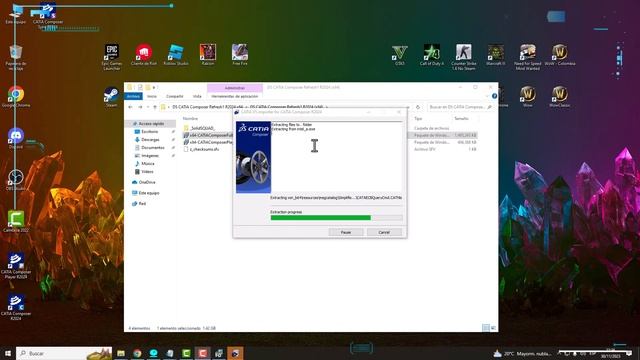This screenshot has height=360, width=640.
Task: Select the Administrar contextual tab
Action: click(x=235, y=88)
